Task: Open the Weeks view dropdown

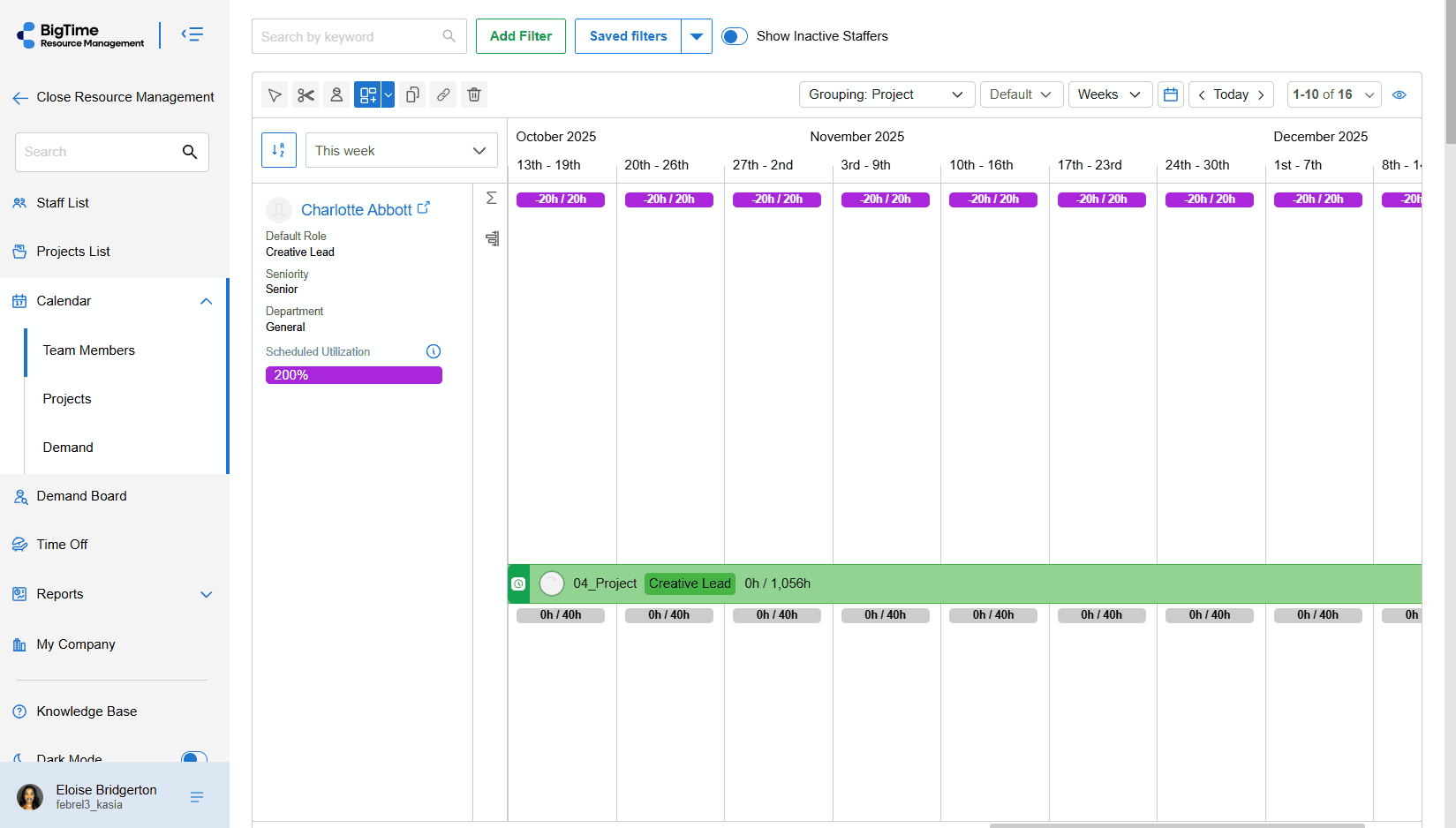Action: tap(1110, 94)
